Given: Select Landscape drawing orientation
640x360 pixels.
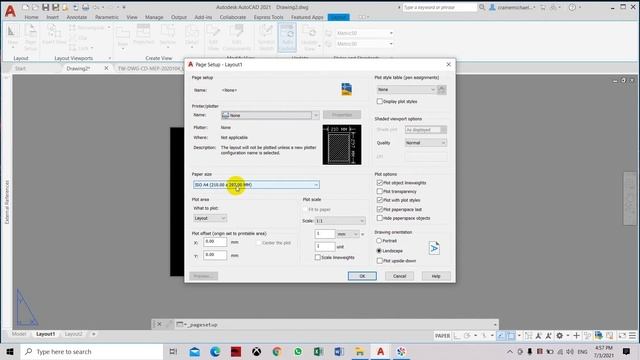Looking at the screenshot, I should click(x=379, y=251).
